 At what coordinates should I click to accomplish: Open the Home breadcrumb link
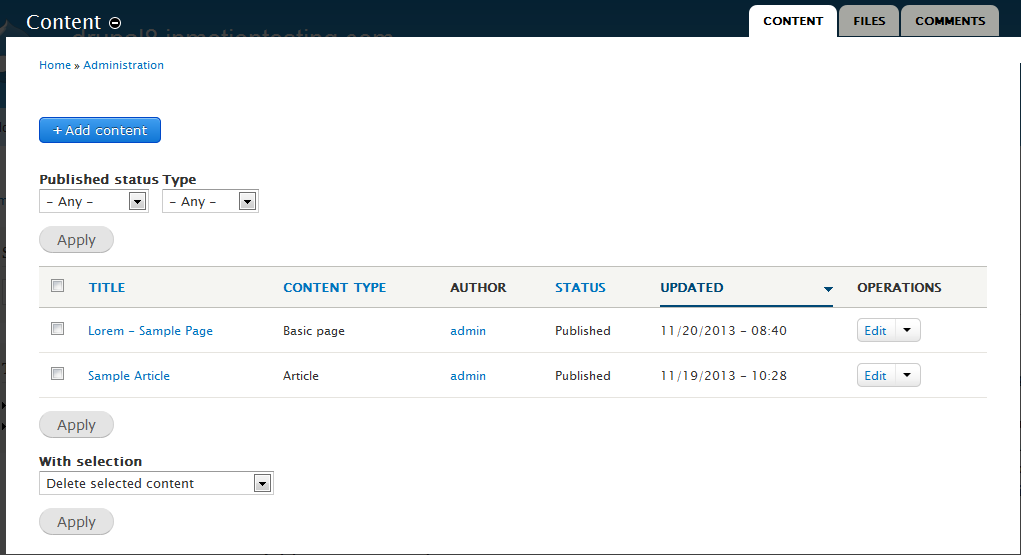(55, 65)
